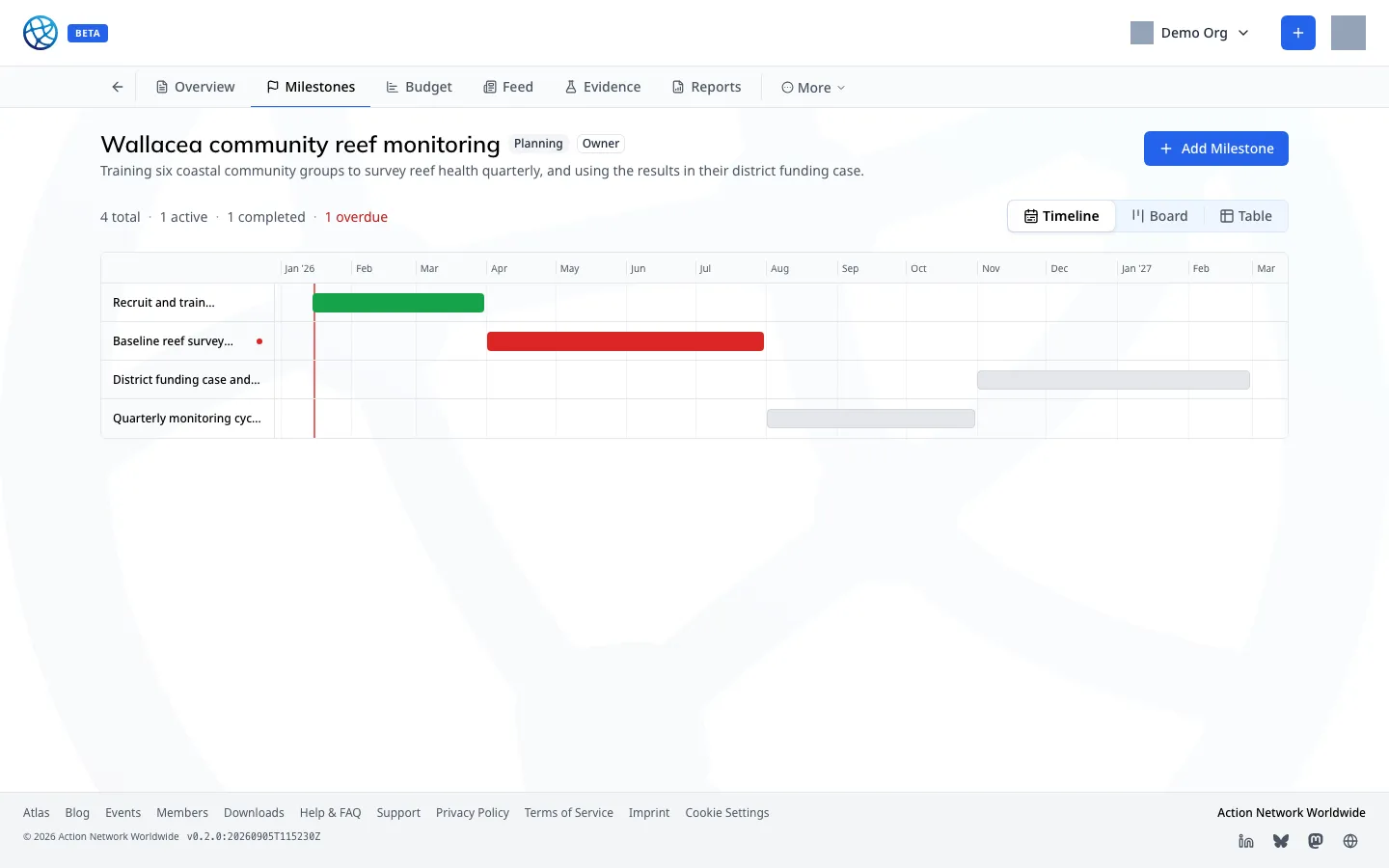The height and width of the screenshot is (868, 1389).
Task: Click Add Milestone button
Action: click(x=1216, y=149)
